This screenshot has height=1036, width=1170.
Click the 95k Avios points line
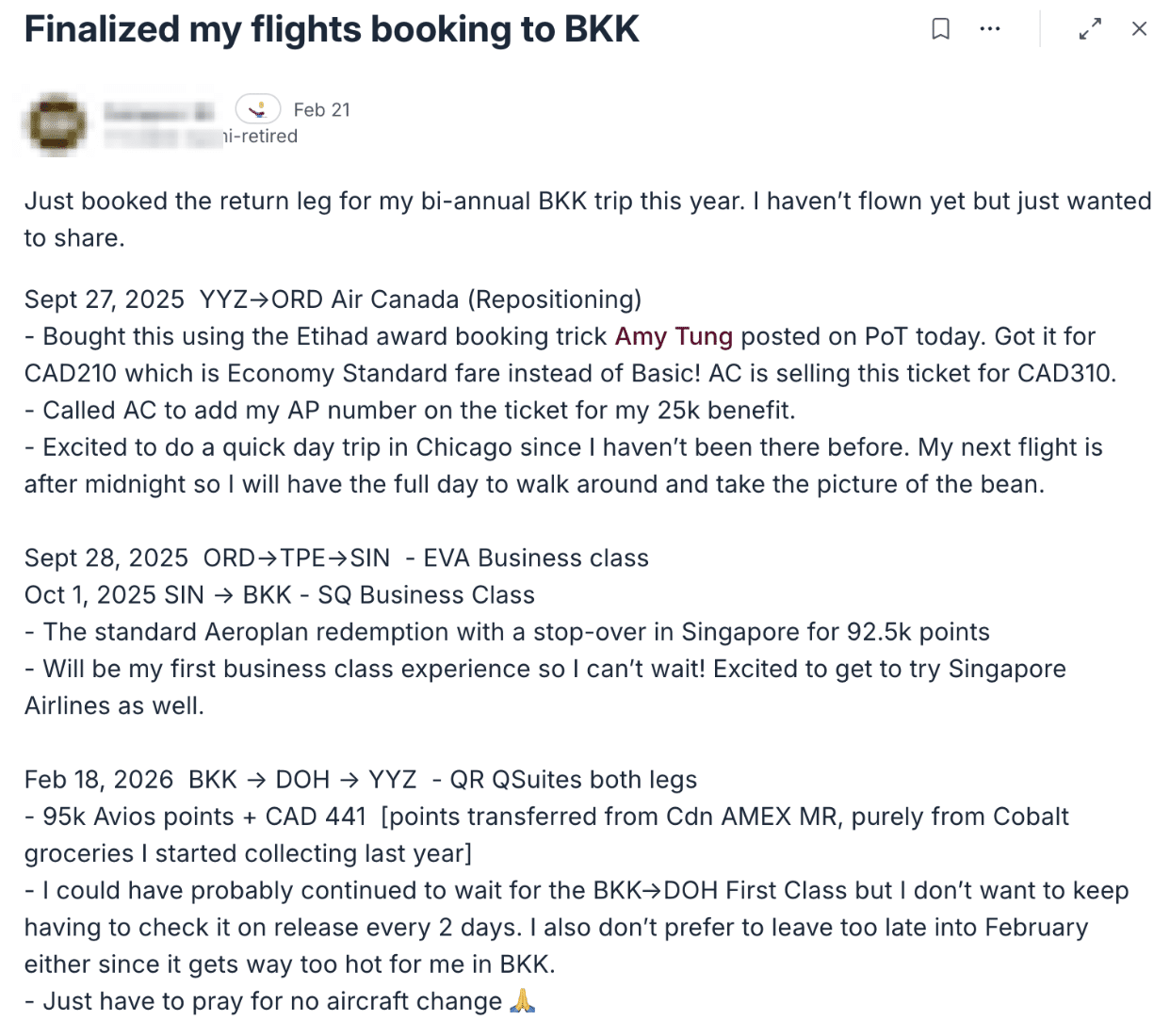pyautogui.click(x=546, y=817)
